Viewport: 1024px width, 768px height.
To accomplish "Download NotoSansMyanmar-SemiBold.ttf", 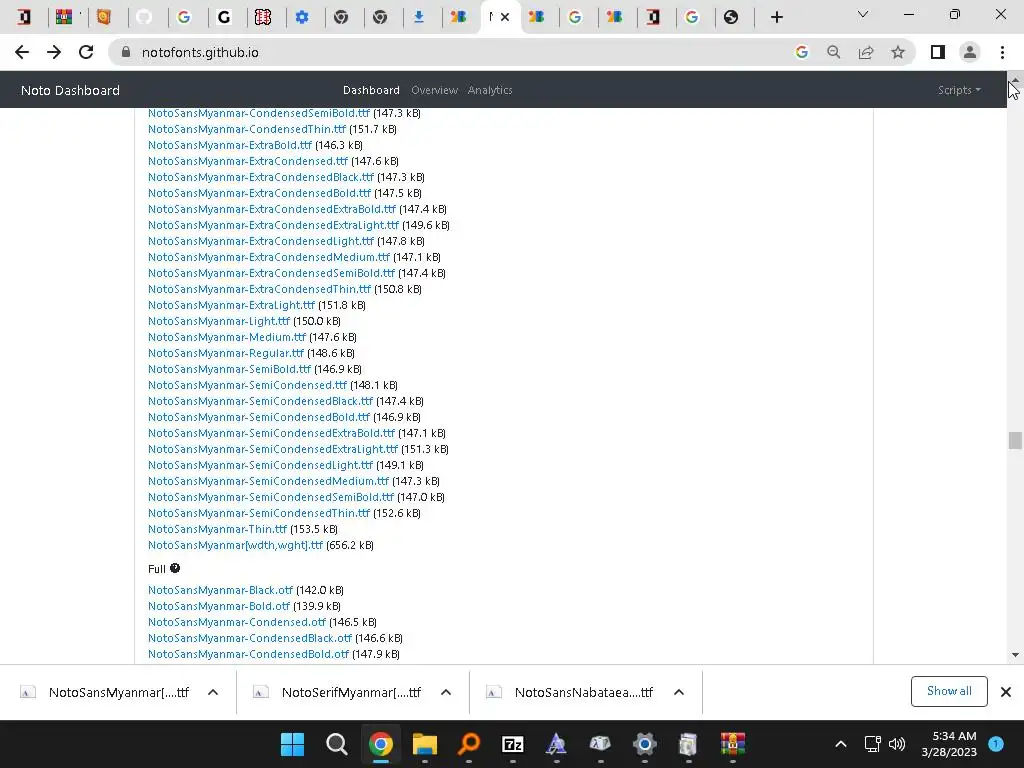I will coord(229,369).
